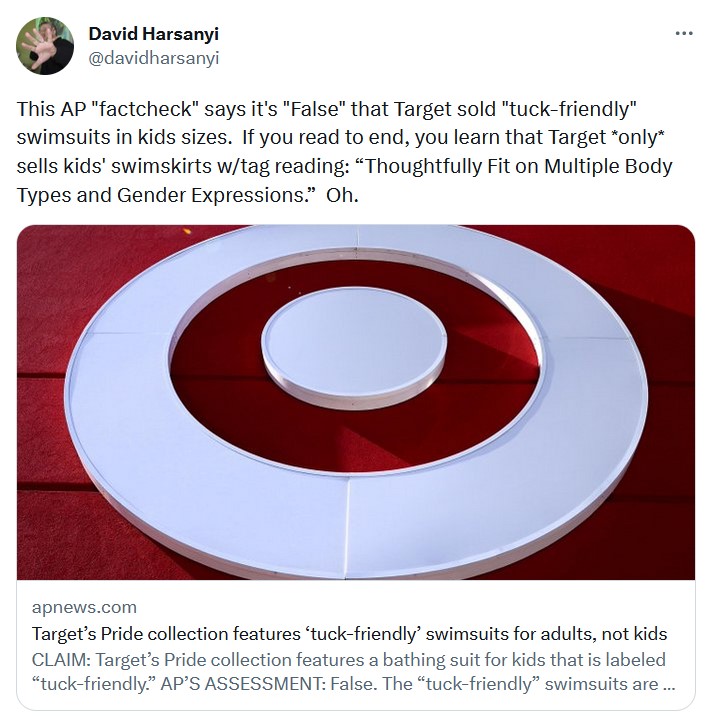
Task: Open the 'Target's Pride collection features' headline
Action: coord(349,634)
